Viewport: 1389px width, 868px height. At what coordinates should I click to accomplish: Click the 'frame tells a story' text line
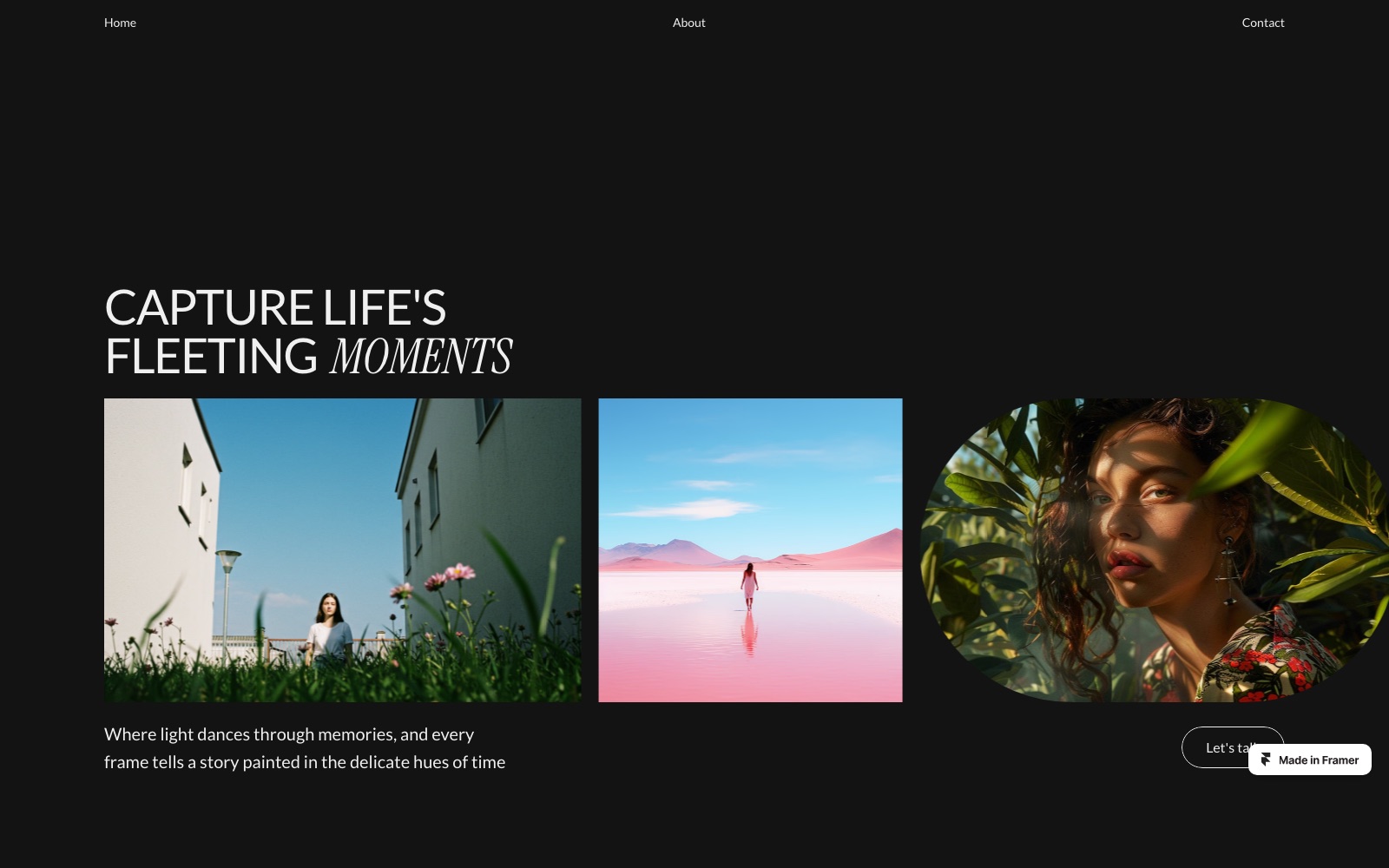(x=305, y=762)
